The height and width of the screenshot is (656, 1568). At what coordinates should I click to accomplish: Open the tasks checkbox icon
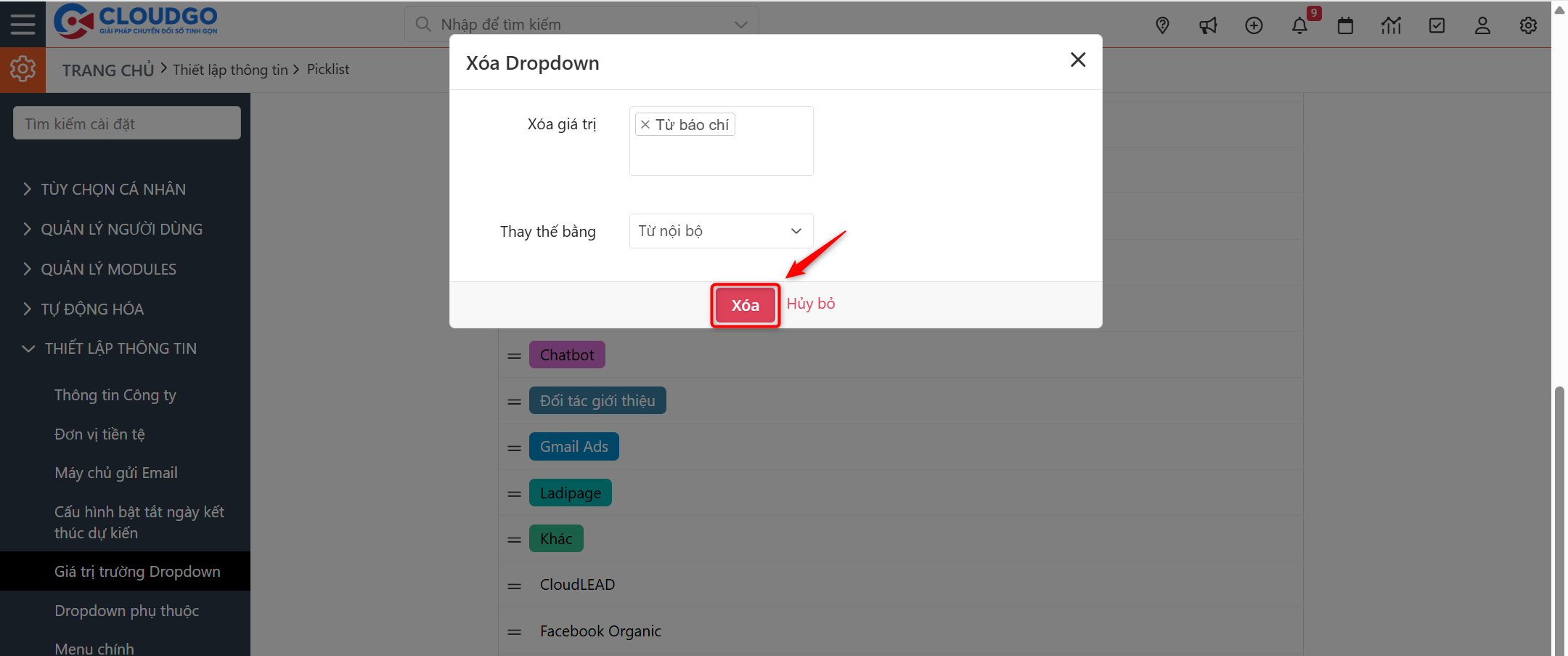1437,25
